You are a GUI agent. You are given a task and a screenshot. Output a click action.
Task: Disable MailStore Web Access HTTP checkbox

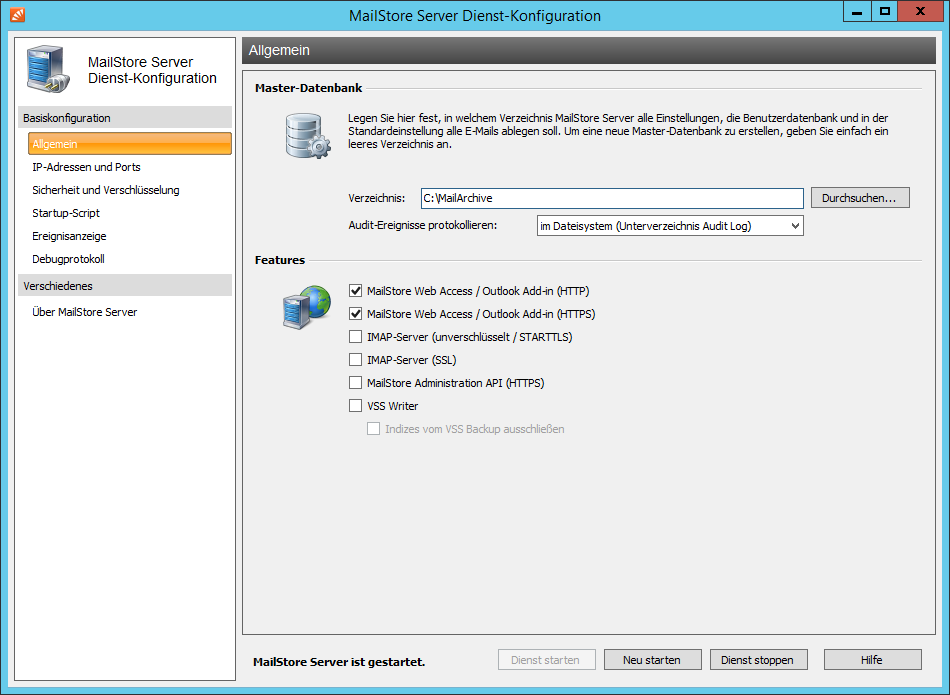click(x=356, y=291)
